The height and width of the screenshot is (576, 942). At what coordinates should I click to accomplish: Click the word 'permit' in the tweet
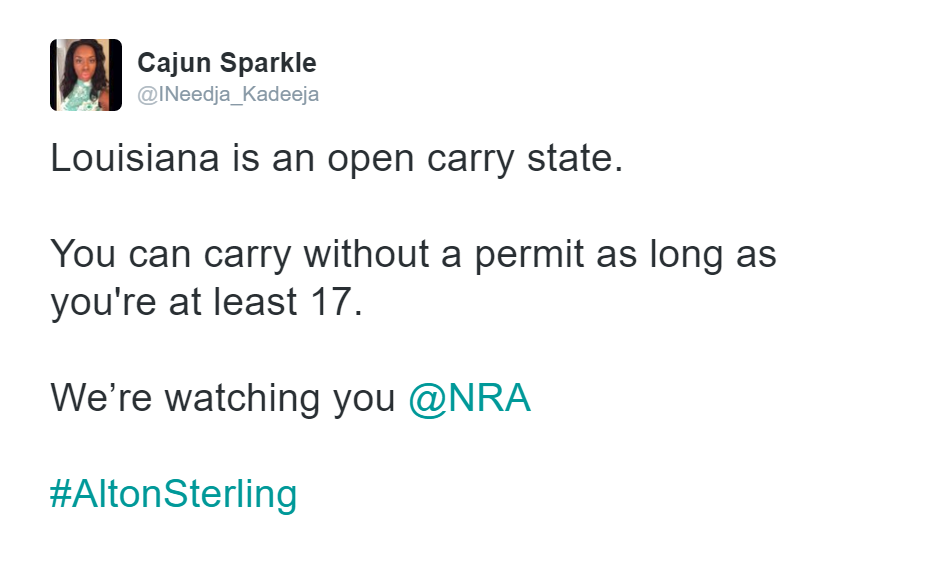pyautogui.click(x=529, y=256)
